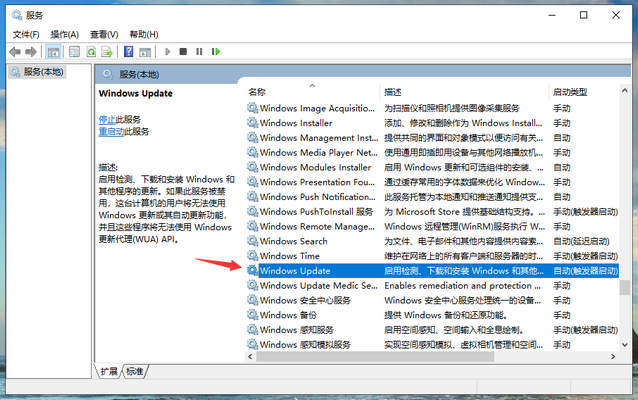Select the Windows Search service row

(x=293, y=241)
